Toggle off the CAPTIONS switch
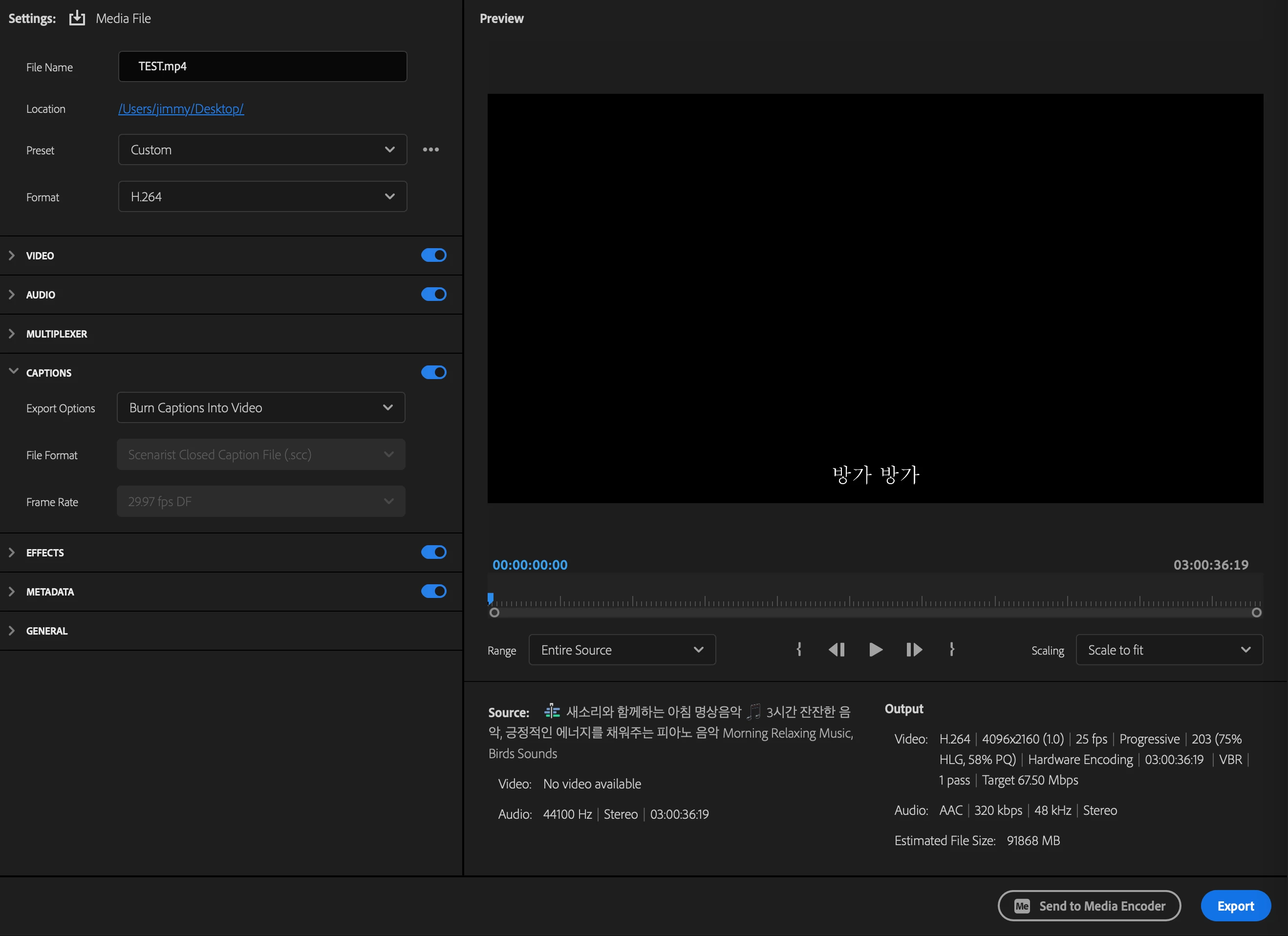The width and height of the screenshot is (1288, 936). [433, 372]
